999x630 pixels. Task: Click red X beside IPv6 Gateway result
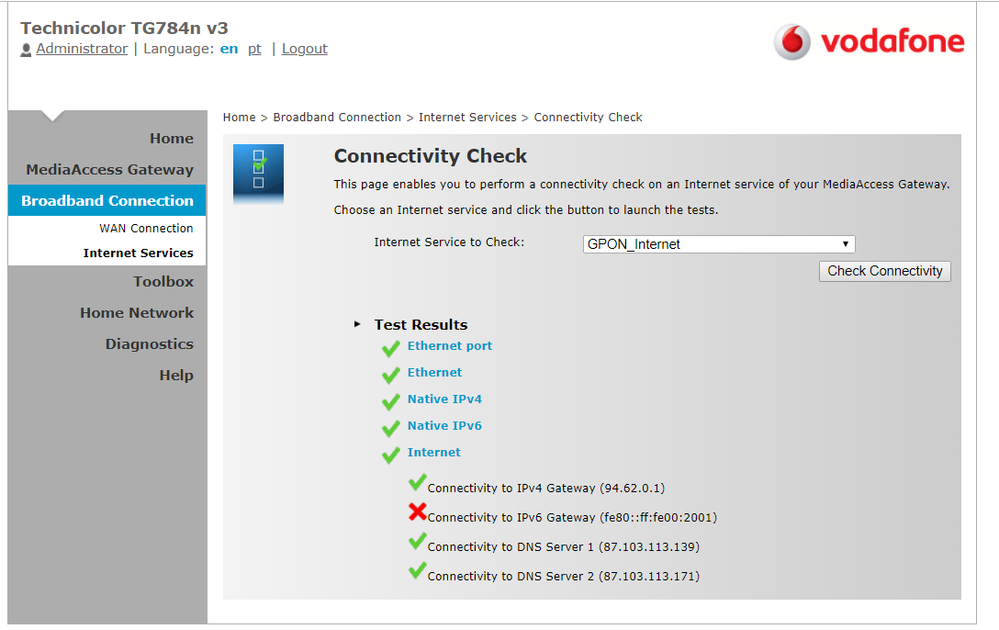(417, 513)
